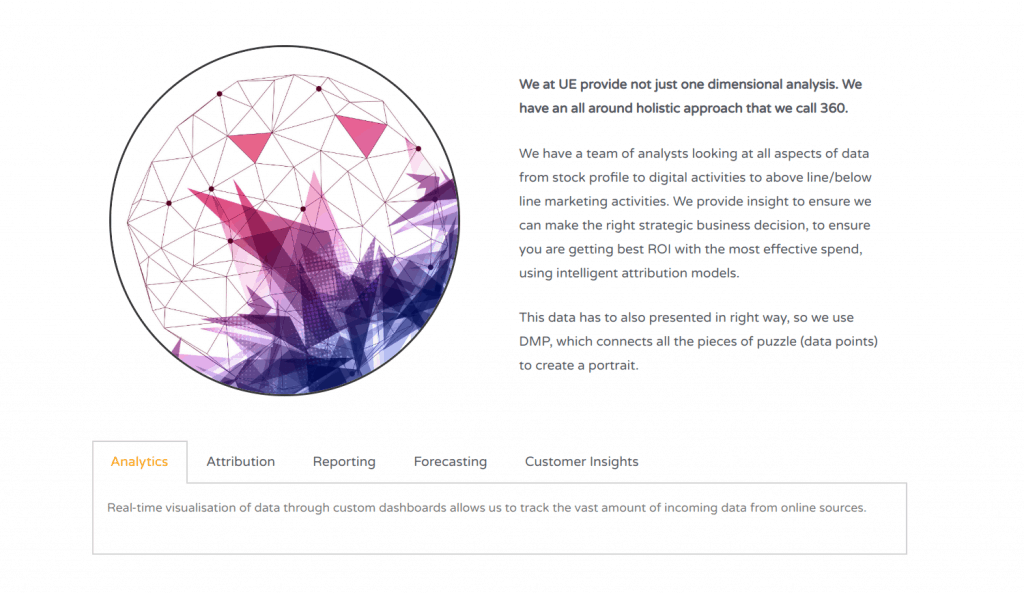
Task: Click the left pink triangle in globe graphic
Action: (249, 146)
